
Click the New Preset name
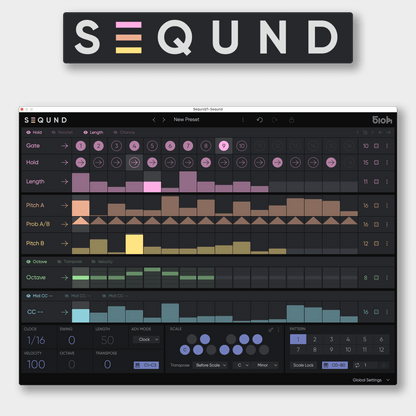point(186,119)
